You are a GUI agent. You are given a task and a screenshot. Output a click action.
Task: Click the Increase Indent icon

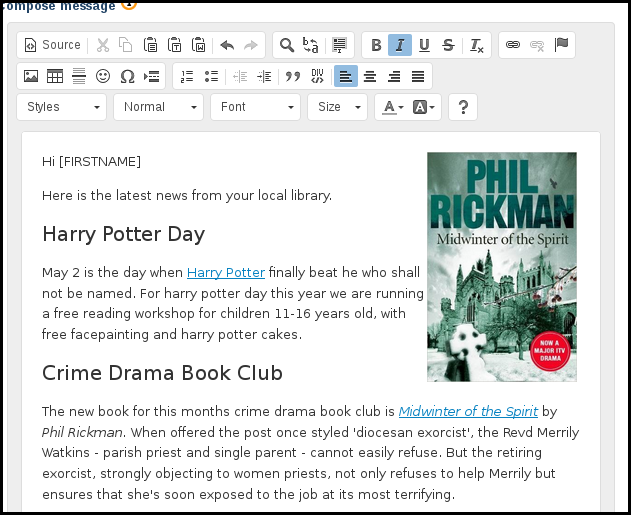(264, 76)
